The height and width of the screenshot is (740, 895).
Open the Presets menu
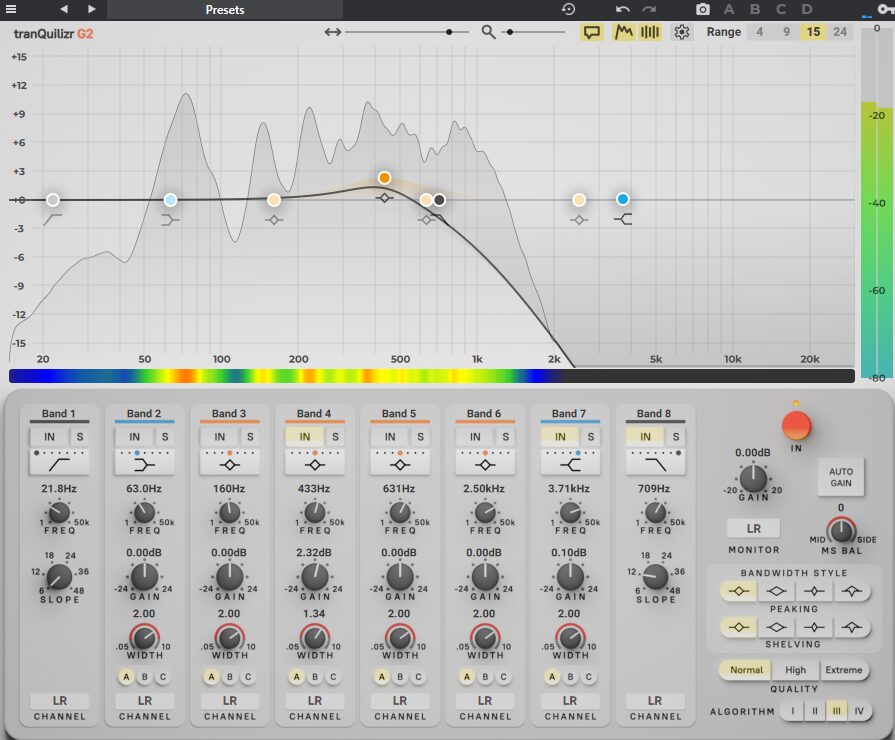[225, 10]
